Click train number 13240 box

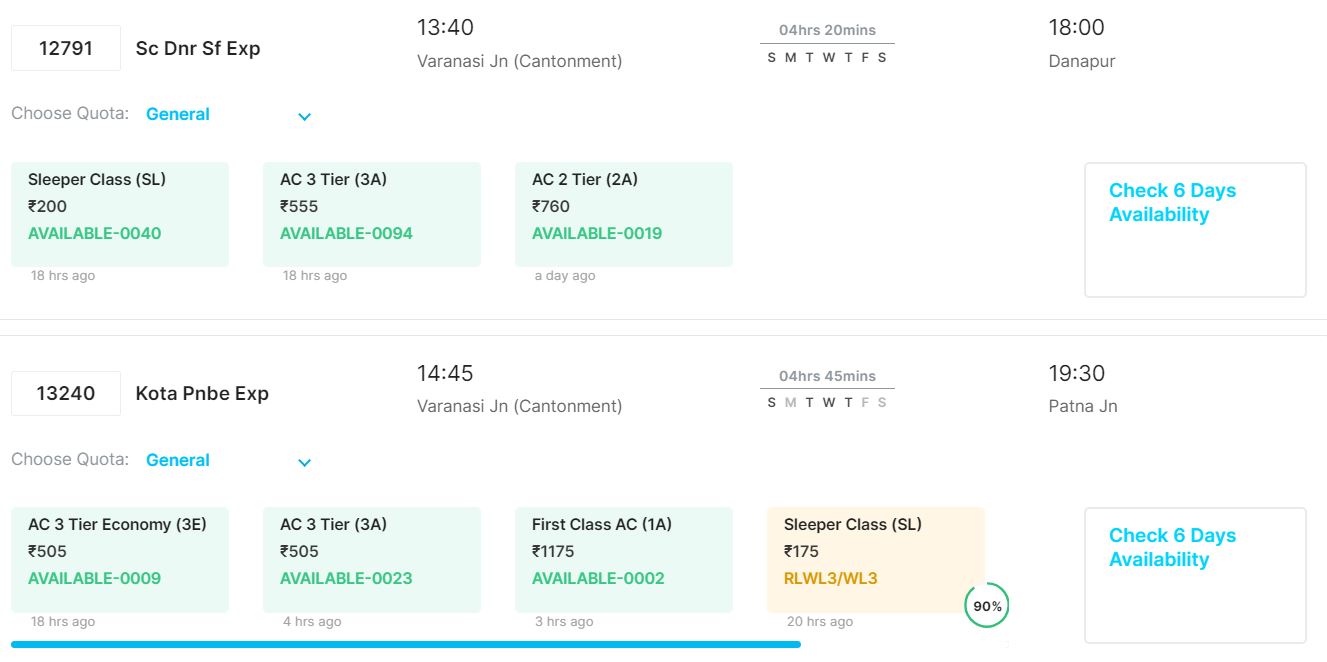coord(66,393)
